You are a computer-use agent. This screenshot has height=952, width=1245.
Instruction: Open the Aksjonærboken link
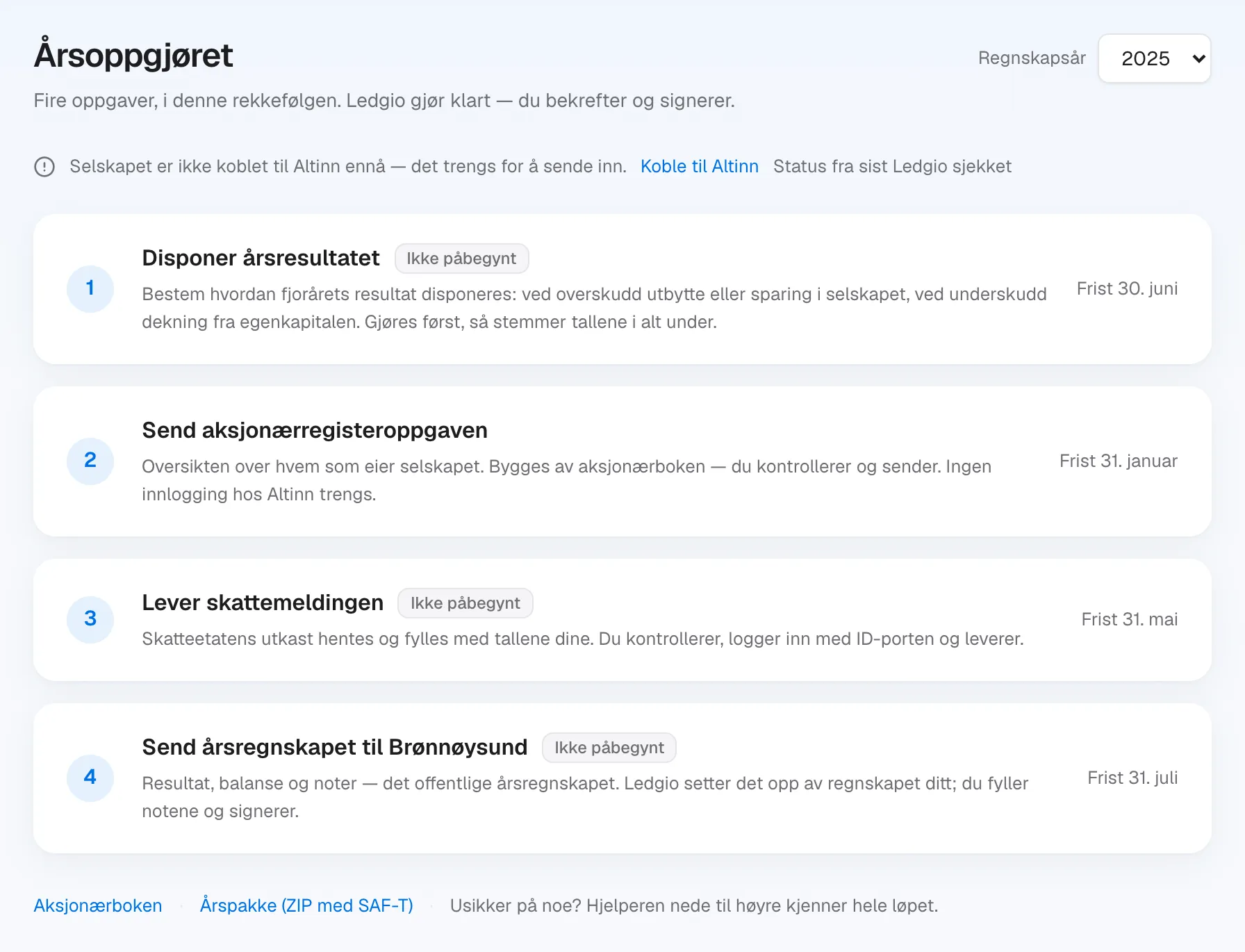[98, 905]
